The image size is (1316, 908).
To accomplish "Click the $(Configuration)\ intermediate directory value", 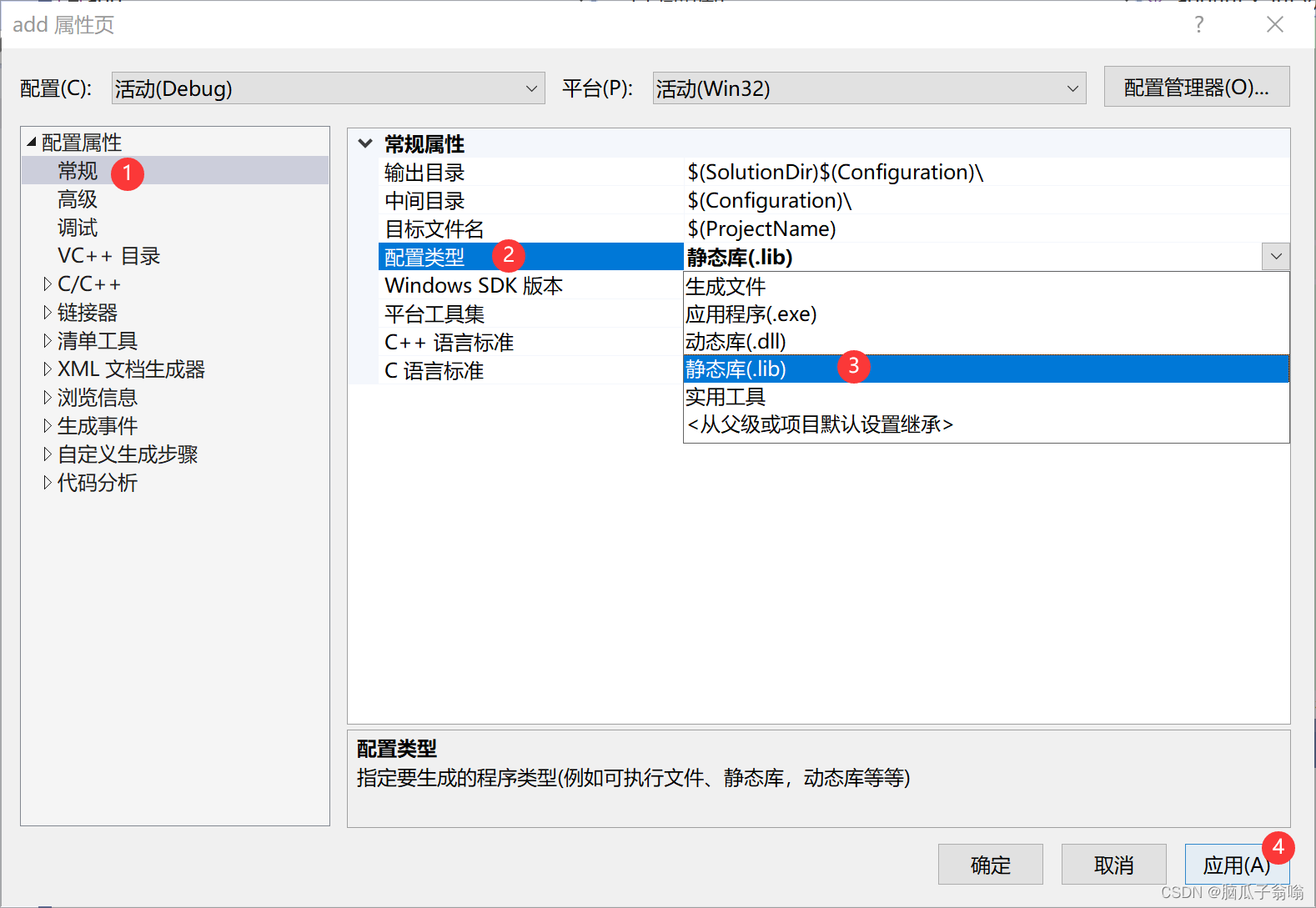I will click(987, 201).
